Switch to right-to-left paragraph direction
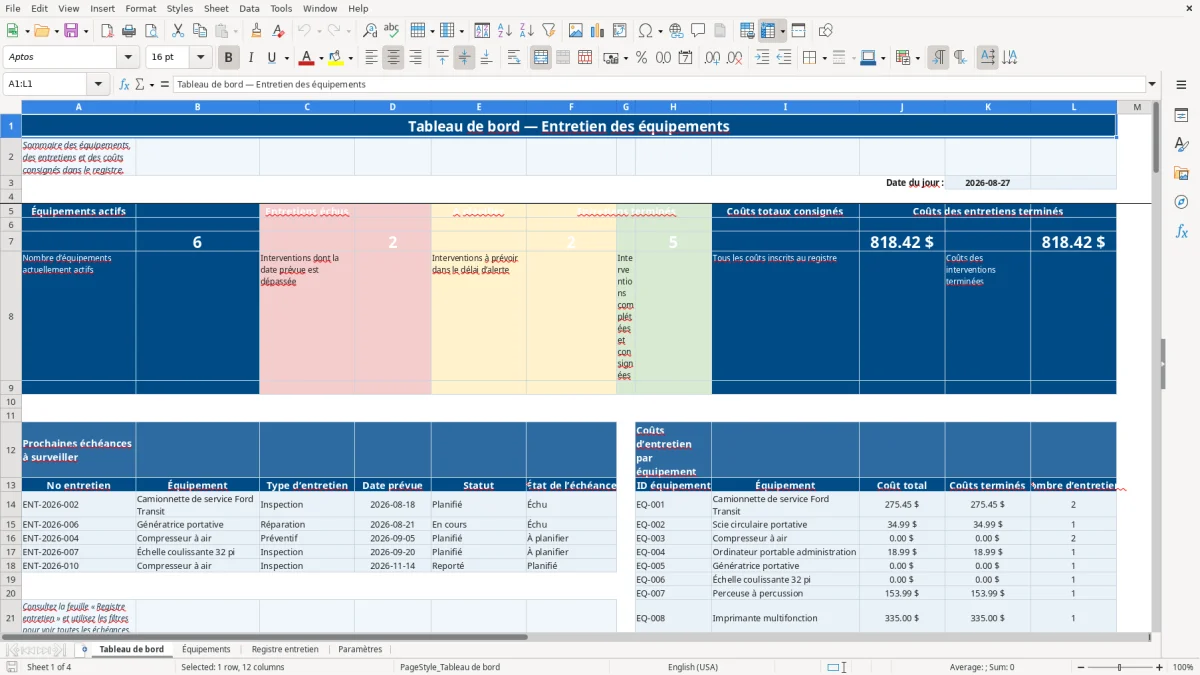 tap(960, 58)
